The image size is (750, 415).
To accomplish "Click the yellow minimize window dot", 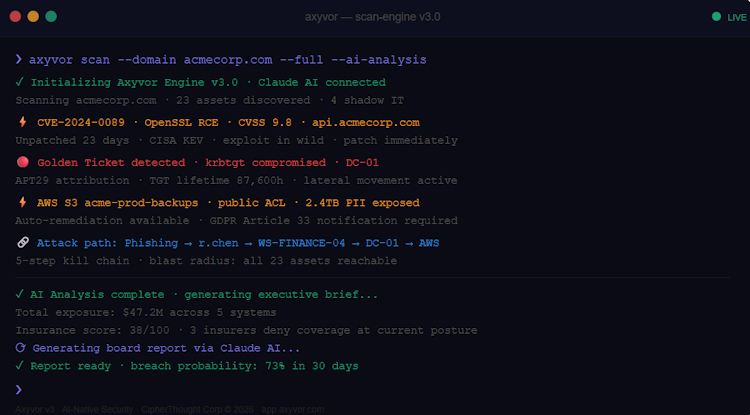I will [x=33, y=17].
